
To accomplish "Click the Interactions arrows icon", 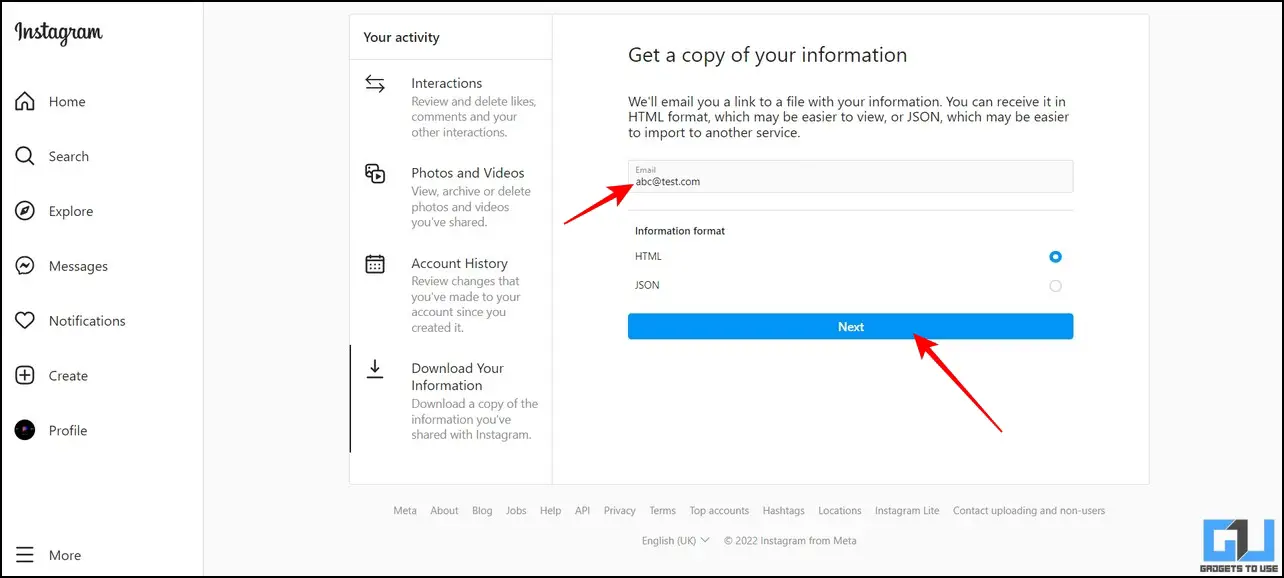I will tap(375, 84).
